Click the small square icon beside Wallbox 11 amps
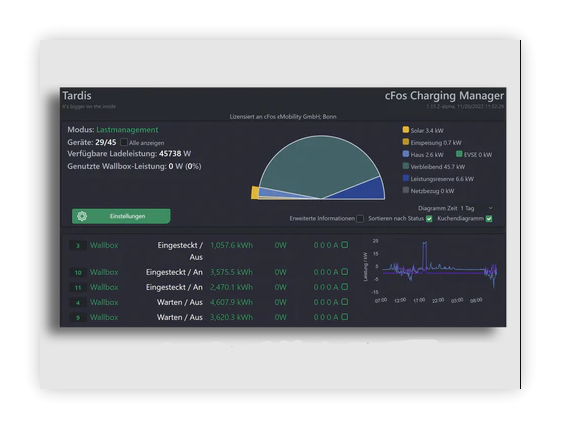The height and width of the screenshot is (429, 561). 345,287
